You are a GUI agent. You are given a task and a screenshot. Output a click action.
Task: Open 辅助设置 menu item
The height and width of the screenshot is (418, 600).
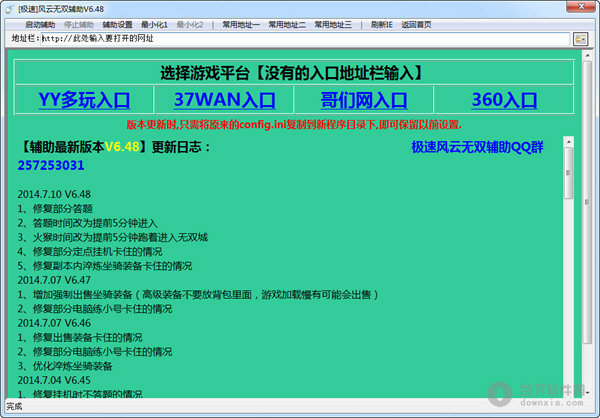point(117,25)
